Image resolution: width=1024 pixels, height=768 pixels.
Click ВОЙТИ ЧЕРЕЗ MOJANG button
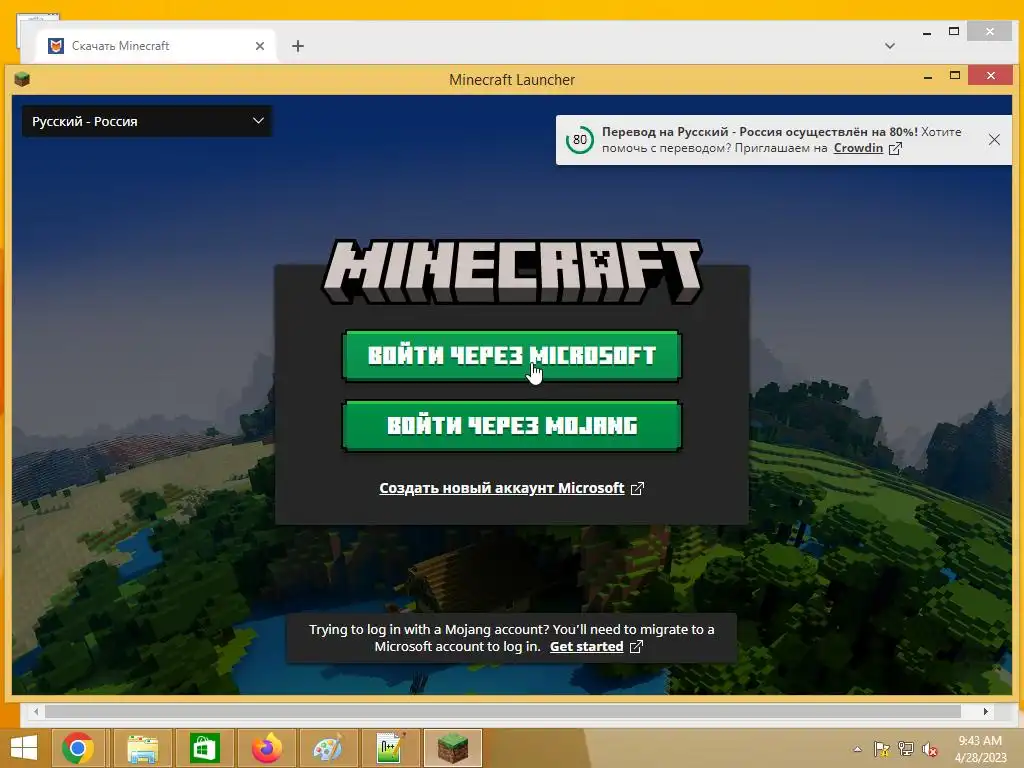(511, 426)
